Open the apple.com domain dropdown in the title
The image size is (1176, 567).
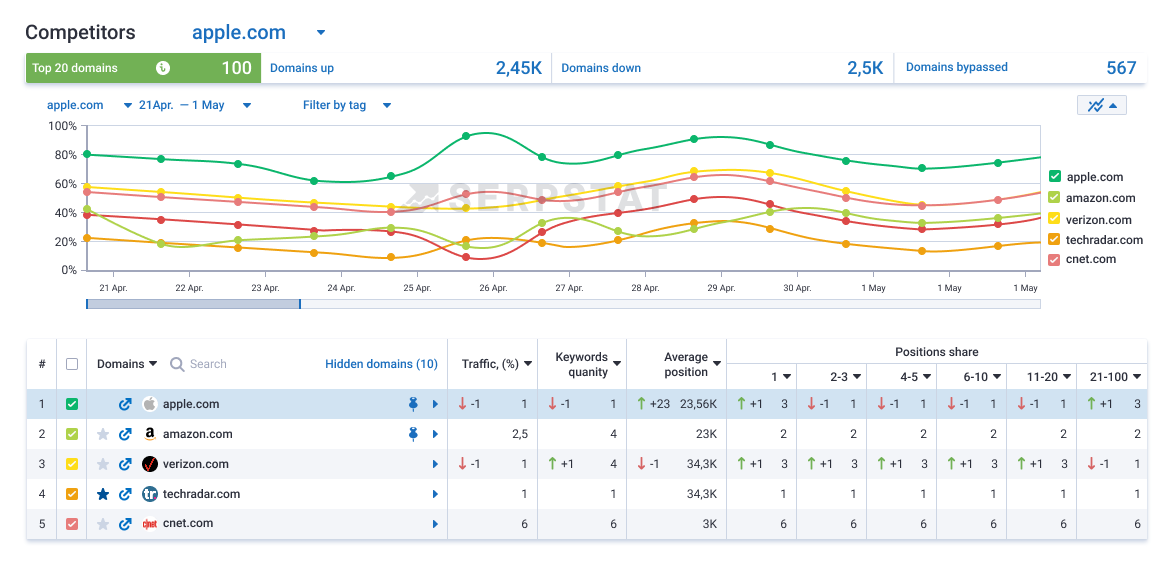click(x=321, y=33)
